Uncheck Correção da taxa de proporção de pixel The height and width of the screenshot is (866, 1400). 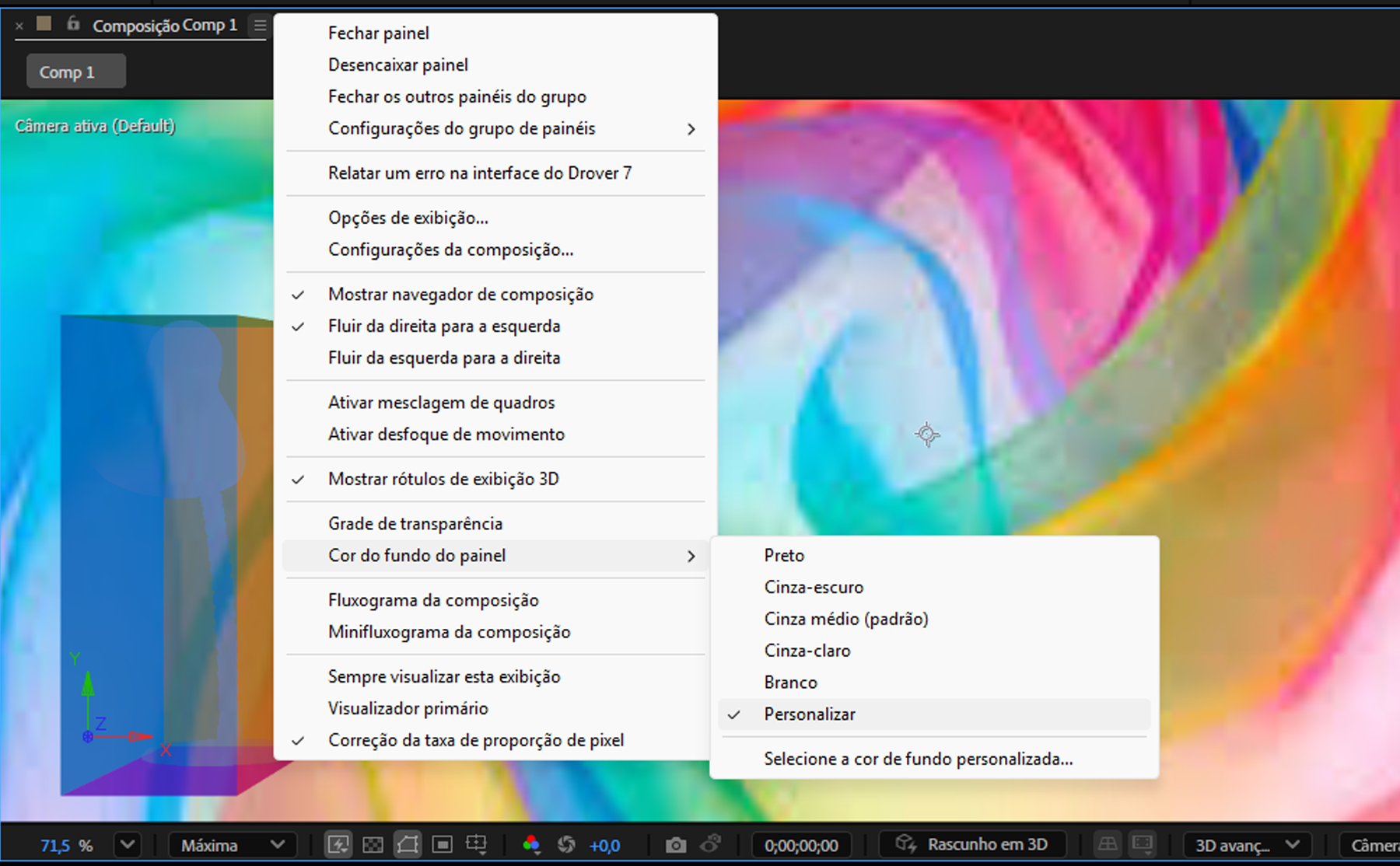click(x=475, y=740)
